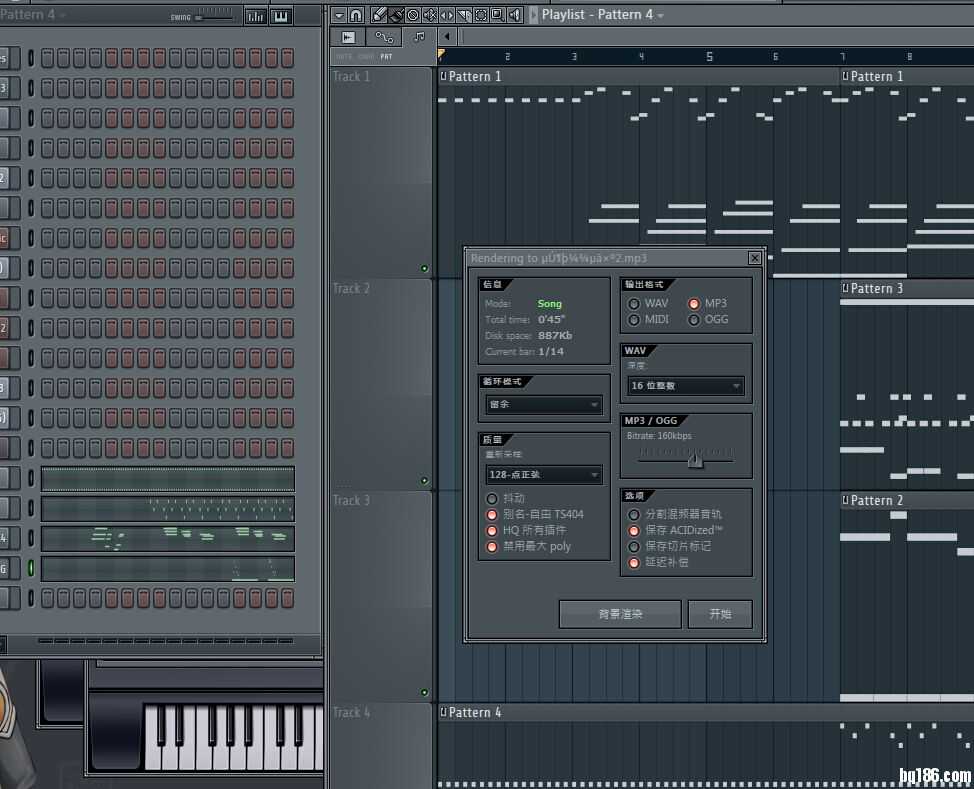Toggle the 保存 ACIDized option
Viewport: 974px width, 789px height.
coord(634,530)
